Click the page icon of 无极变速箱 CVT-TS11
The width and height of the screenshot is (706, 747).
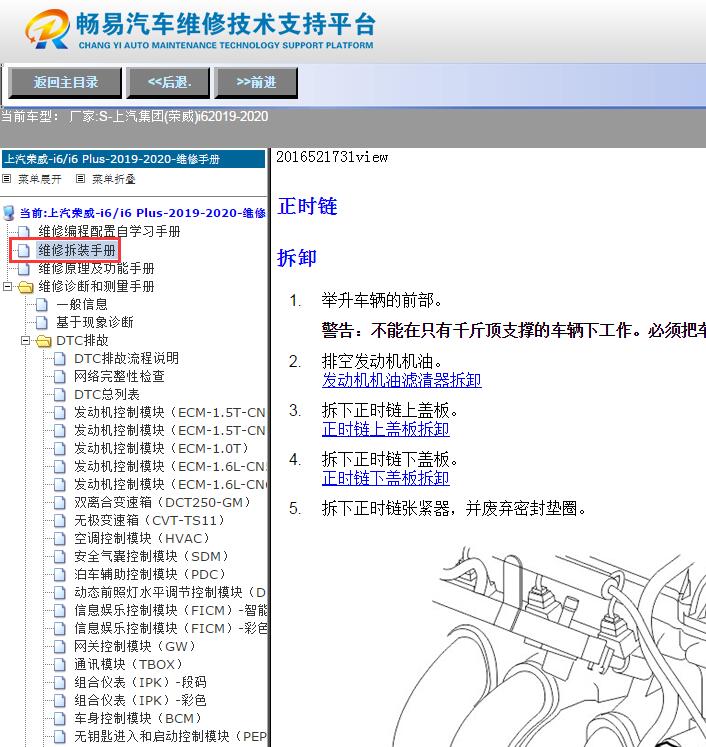click(60, 520)
